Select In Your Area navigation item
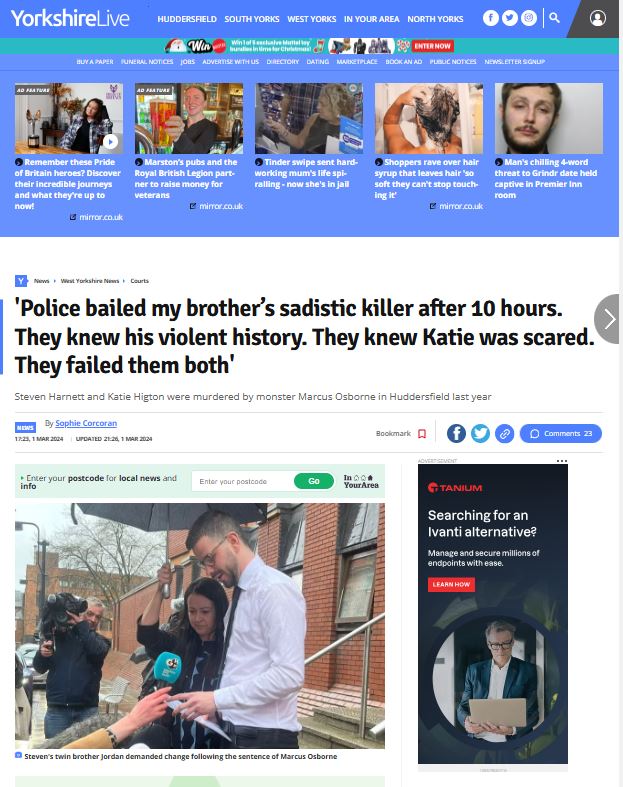 371,19
